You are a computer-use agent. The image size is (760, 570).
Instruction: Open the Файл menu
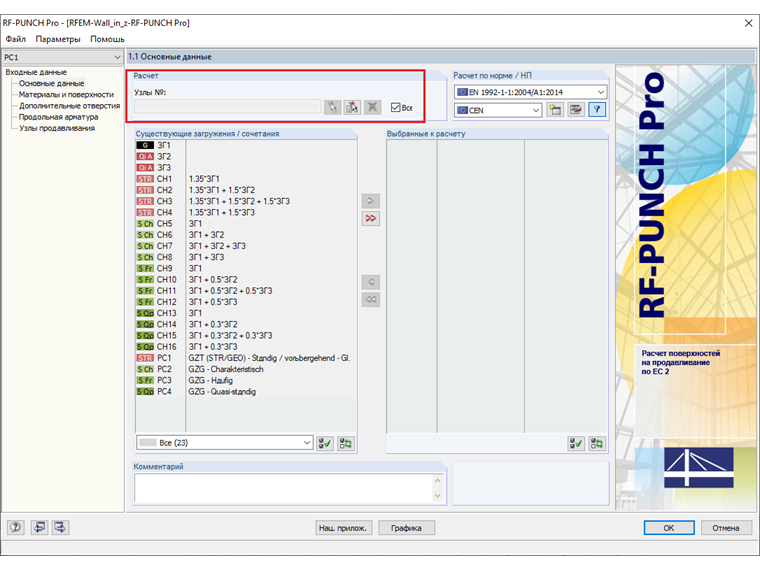point(16,39)
